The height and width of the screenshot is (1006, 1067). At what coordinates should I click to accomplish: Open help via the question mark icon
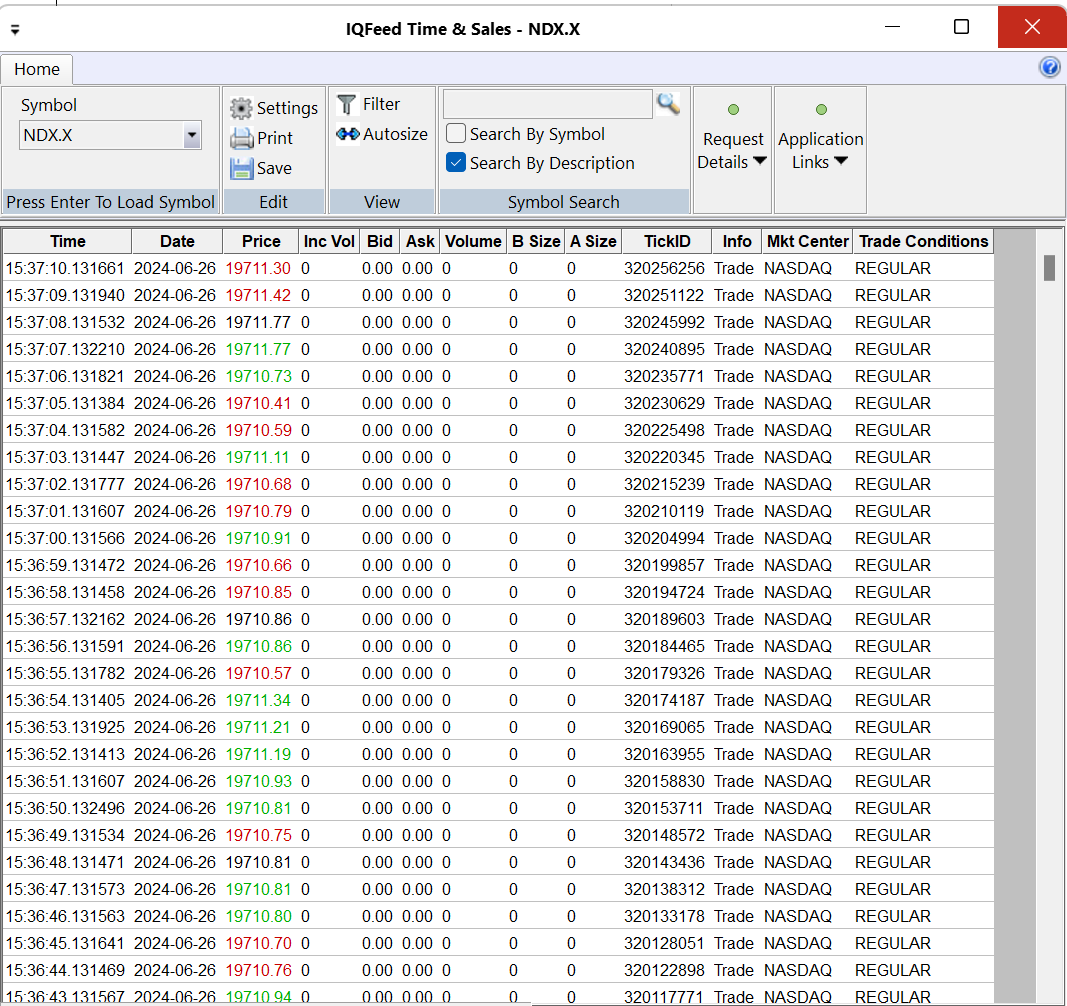pos(1049,67)
